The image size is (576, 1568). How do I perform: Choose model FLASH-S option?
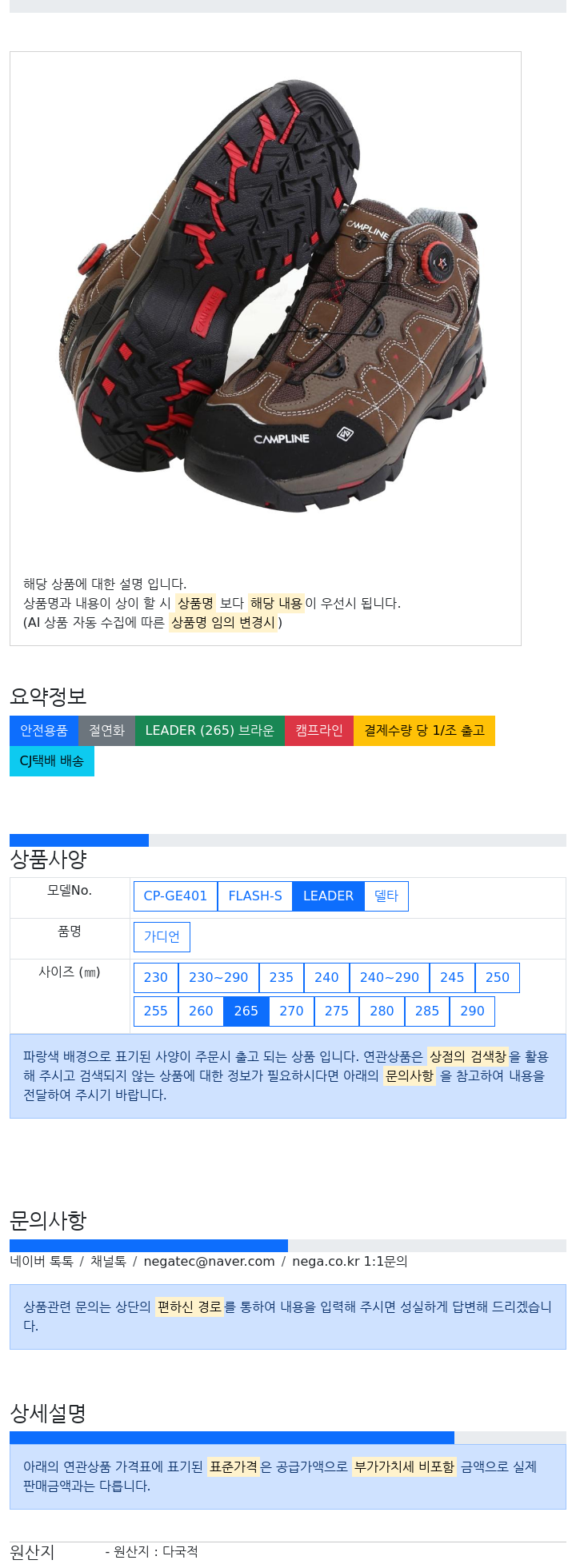pyautogui.click(x=255, y=896)
